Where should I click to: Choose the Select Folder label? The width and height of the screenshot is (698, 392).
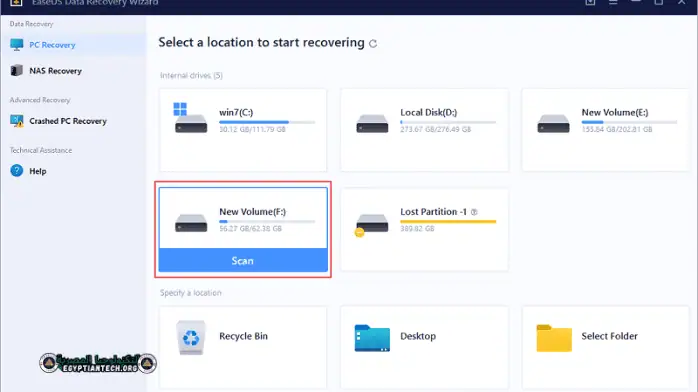[609, 336]
